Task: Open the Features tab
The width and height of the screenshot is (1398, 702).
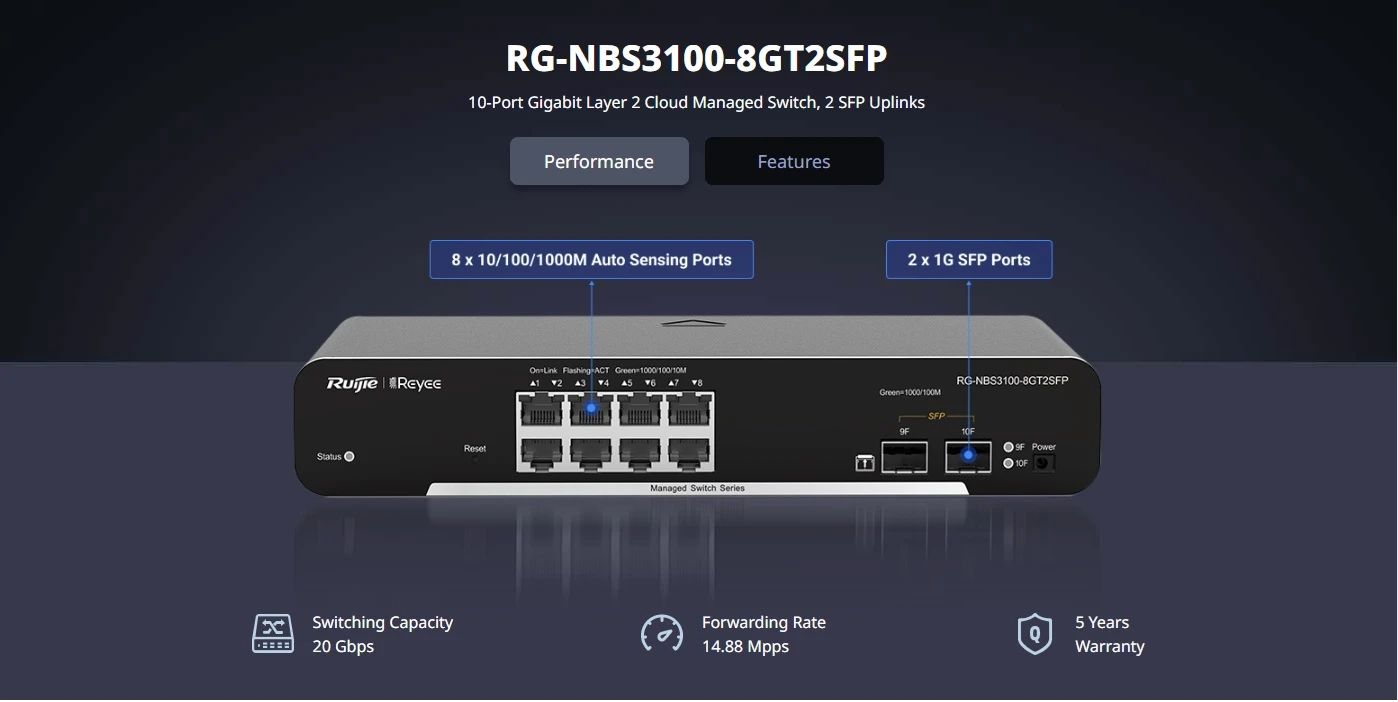Action: tap(793, 161)
